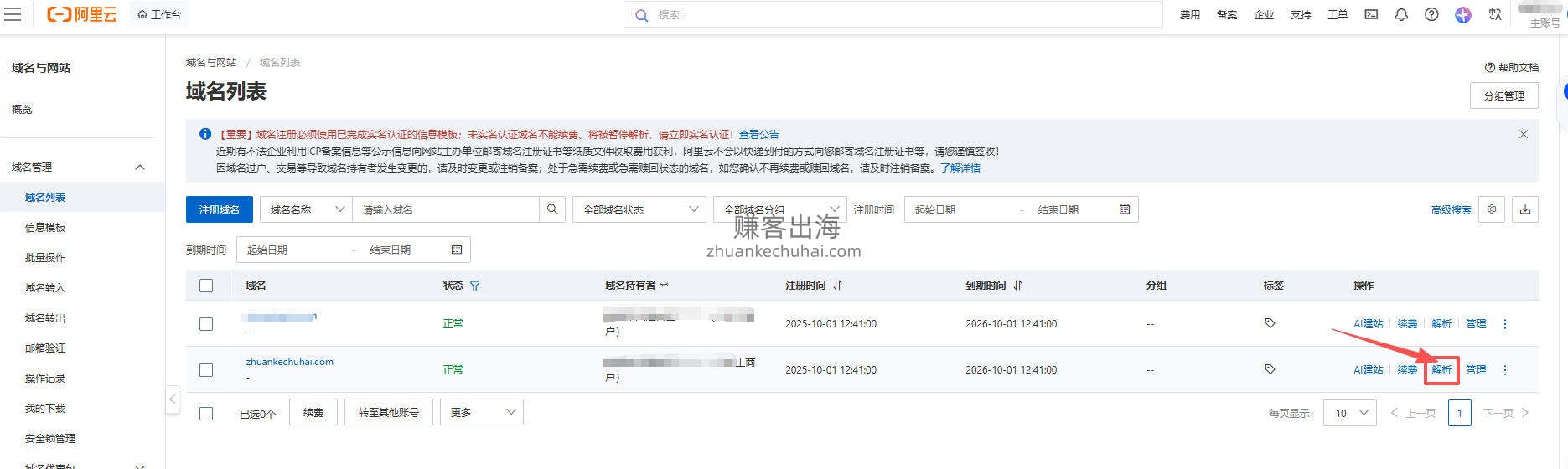Toggle the select-all header checkbox

[x=206, y=286]
